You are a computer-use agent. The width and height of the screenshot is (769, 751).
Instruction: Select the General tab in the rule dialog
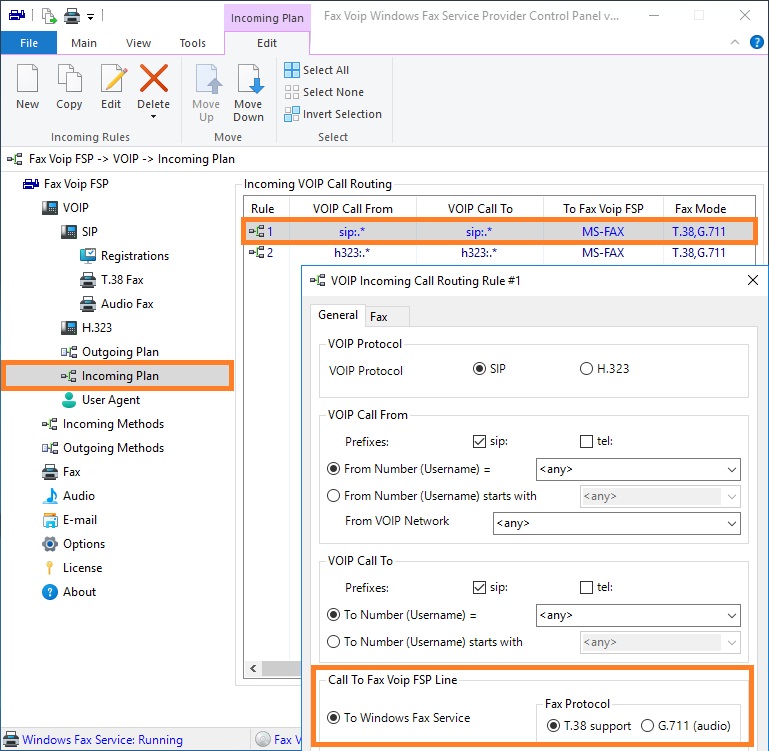(338, 315)
